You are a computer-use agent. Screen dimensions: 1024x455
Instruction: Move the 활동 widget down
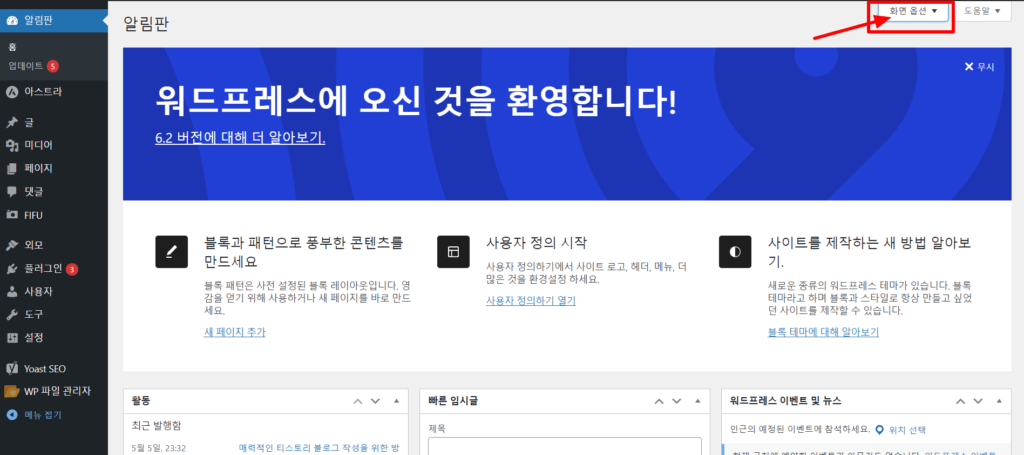click(x=375, y=401)
